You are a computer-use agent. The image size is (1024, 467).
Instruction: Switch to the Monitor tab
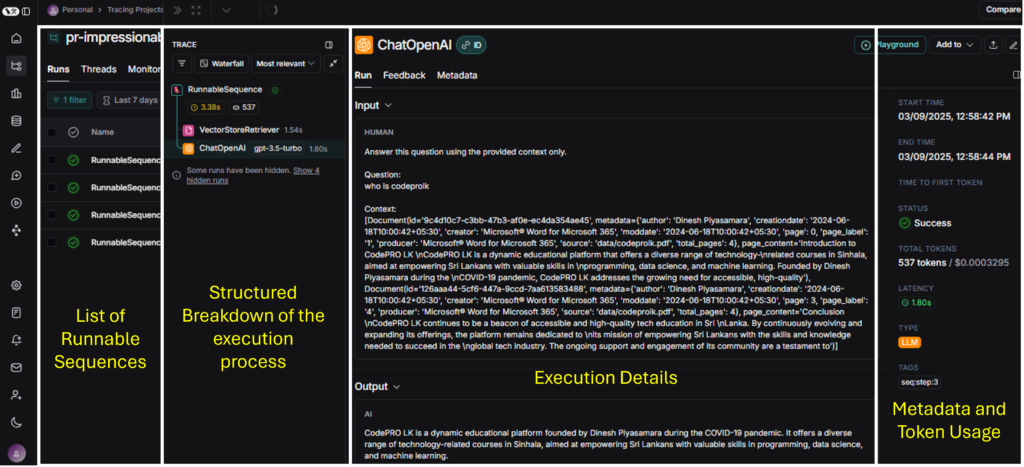coord(144,69)
